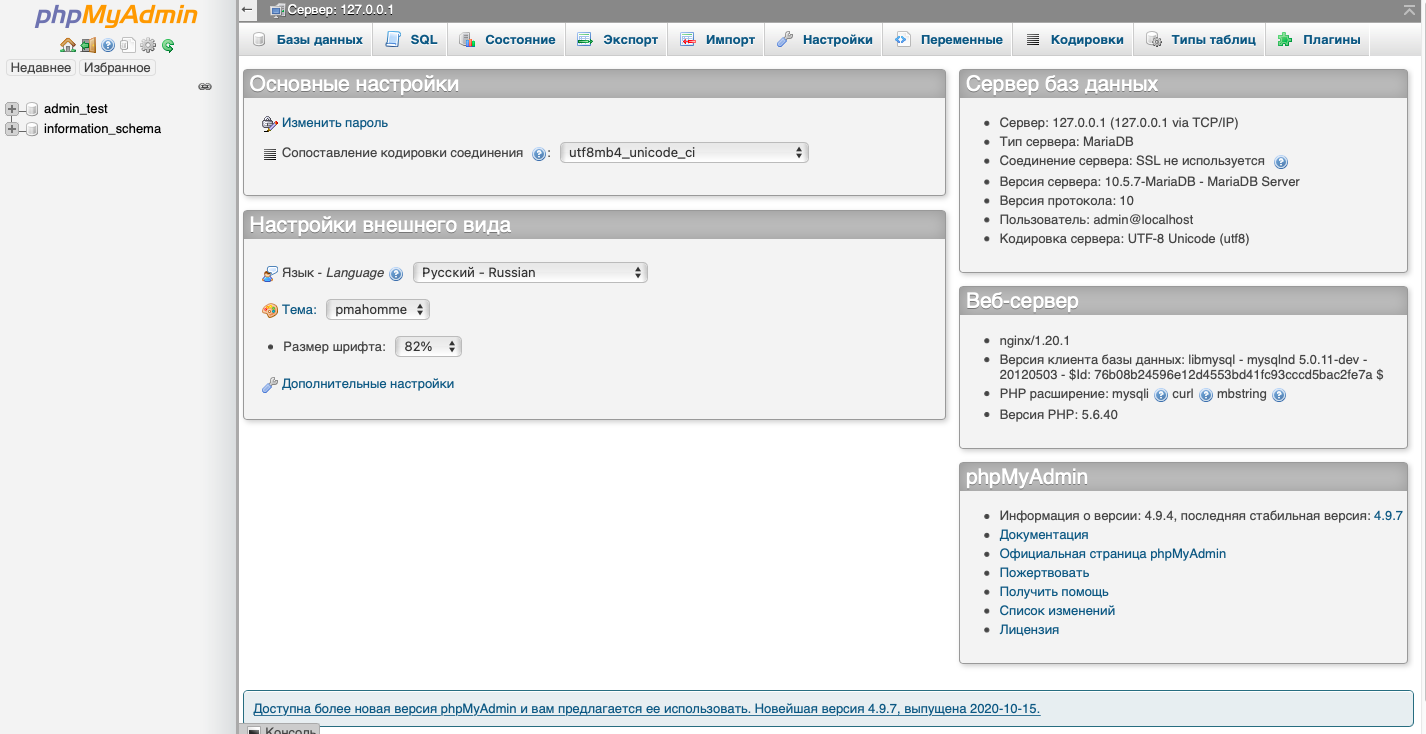Click help icon after mysqli extension

[x=1161, y=395]
